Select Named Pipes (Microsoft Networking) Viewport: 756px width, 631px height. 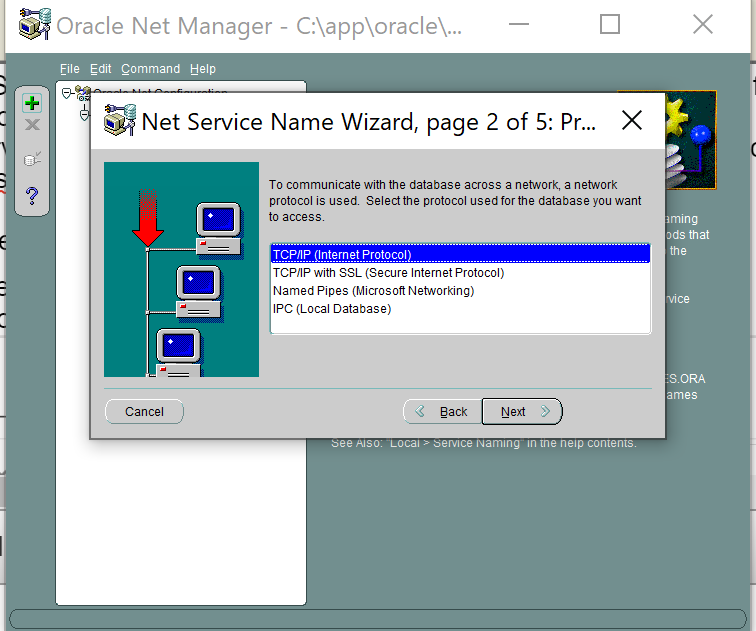click(373, 291)
